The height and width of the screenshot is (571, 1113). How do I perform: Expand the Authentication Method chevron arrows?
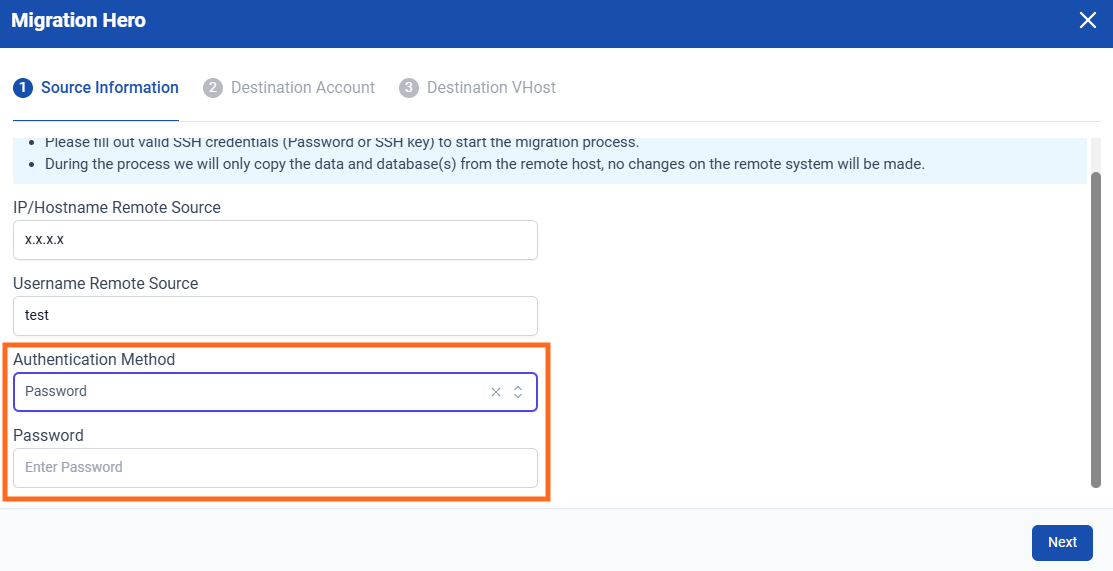click(x=518, y=392)
